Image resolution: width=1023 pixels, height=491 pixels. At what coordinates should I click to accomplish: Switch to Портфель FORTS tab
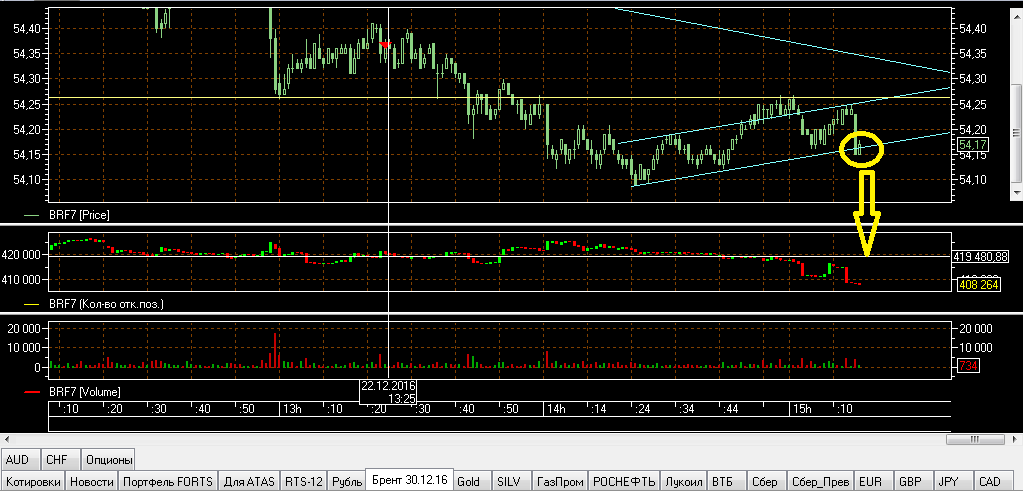pyautogui.click(x=168, y=481)
